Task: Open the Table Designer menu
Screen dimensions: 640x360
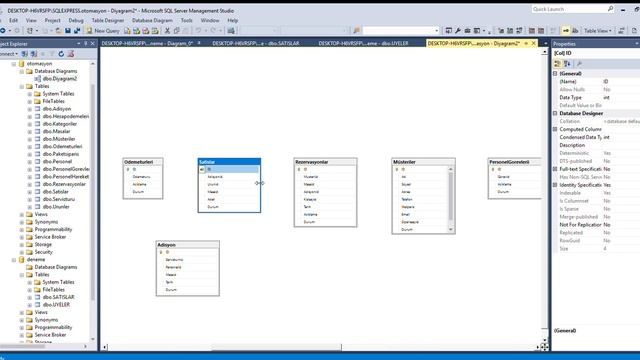Action: tap(108, 20)
